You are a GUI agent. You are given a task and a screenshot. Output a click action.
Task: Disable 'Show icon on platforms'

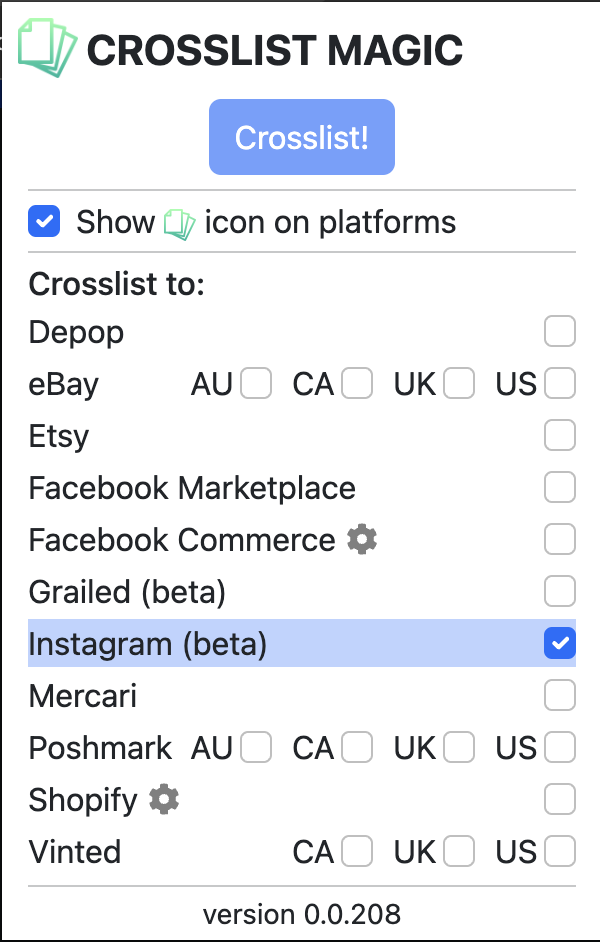[x=43, y=220]
